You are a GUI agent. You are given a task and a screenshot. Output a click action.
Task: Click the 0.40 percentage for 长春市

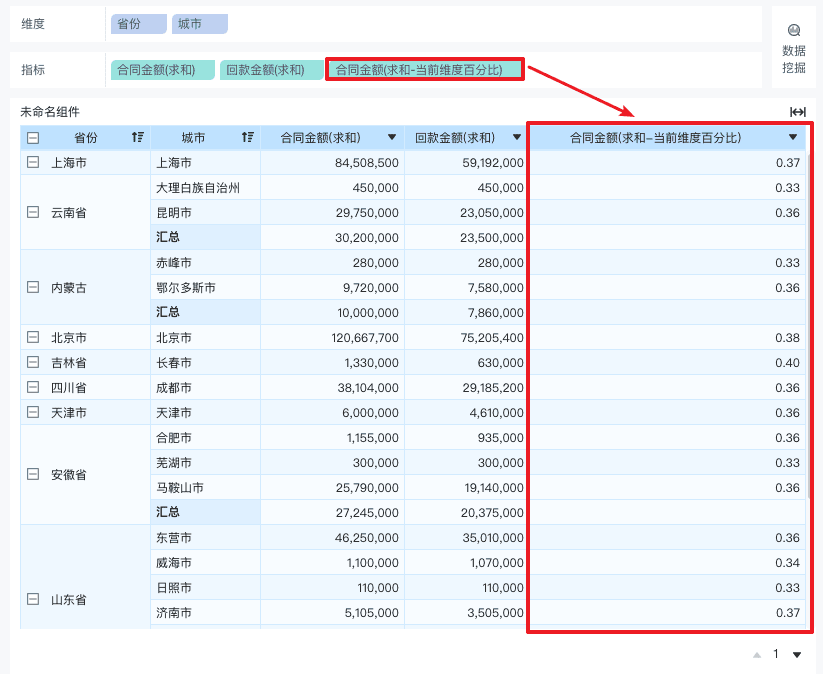click(787, 363)
